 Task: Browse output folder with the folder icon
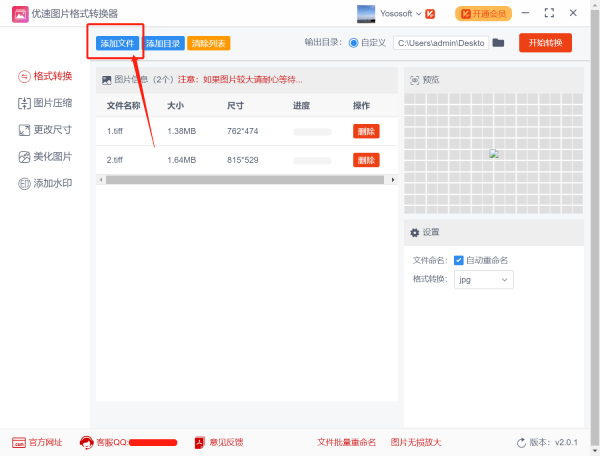pyautogui.click(x=498, y=42)
